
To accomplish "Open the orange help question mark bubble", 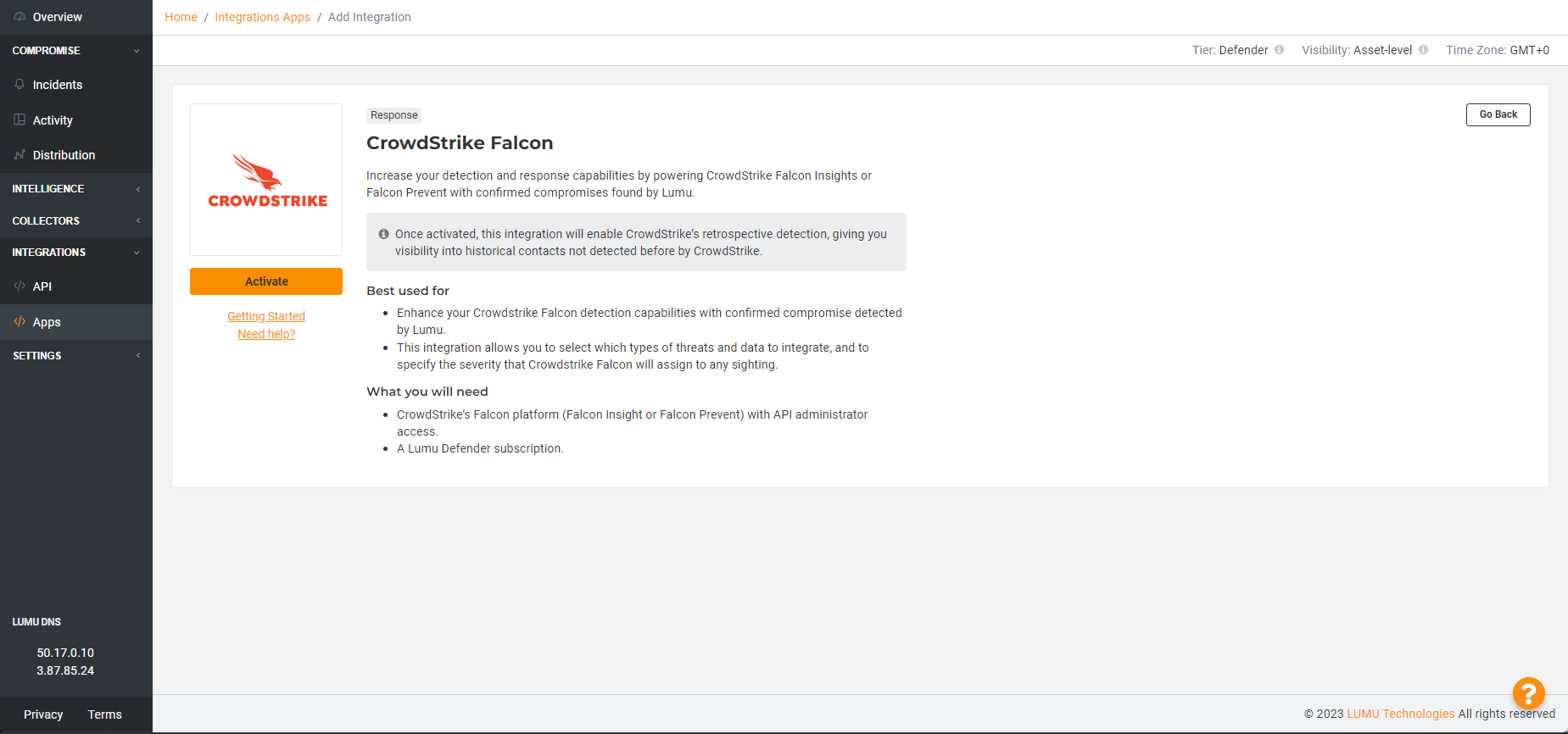I will (x=1528, y=693).
